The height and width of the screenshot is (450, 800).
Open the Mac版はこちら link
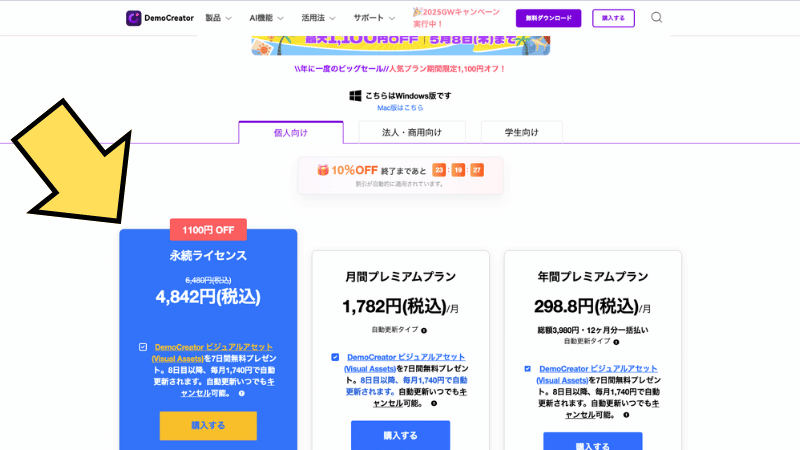click(x=400, y=108)
